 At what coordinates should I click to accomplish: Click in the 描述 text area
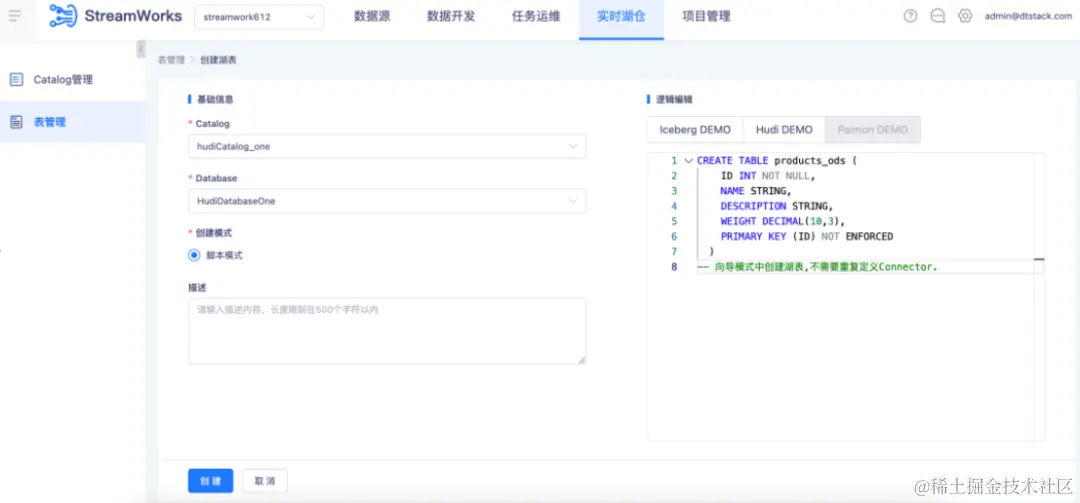(x=387, y=331)
